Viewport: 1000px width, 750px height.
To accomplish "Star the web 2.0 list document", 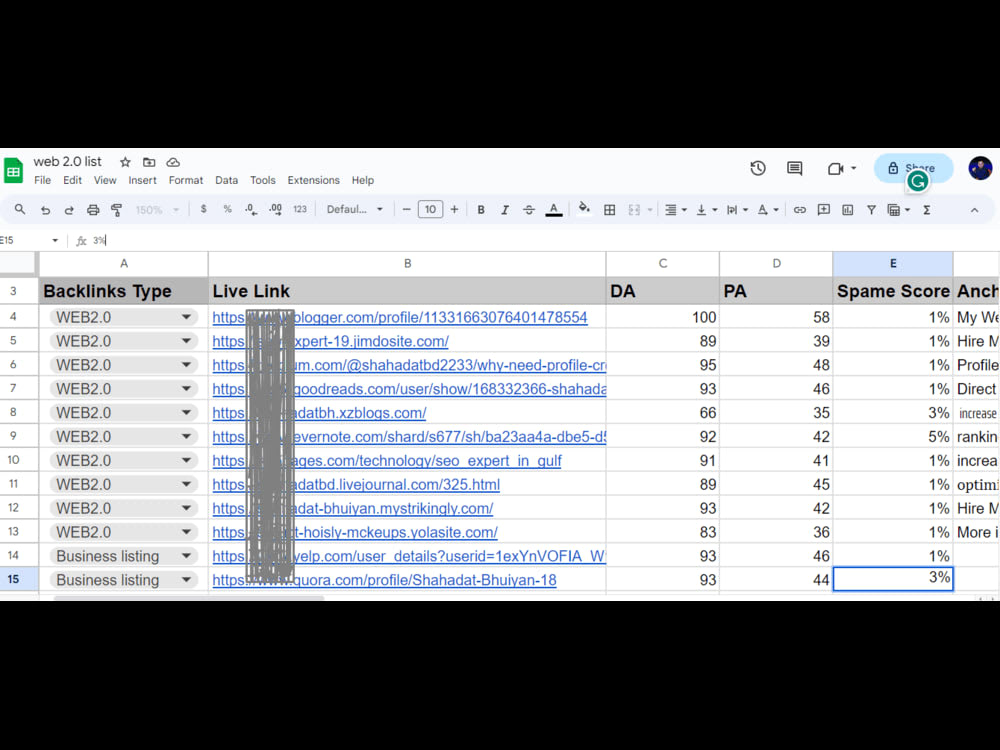I will click(125, 162).
